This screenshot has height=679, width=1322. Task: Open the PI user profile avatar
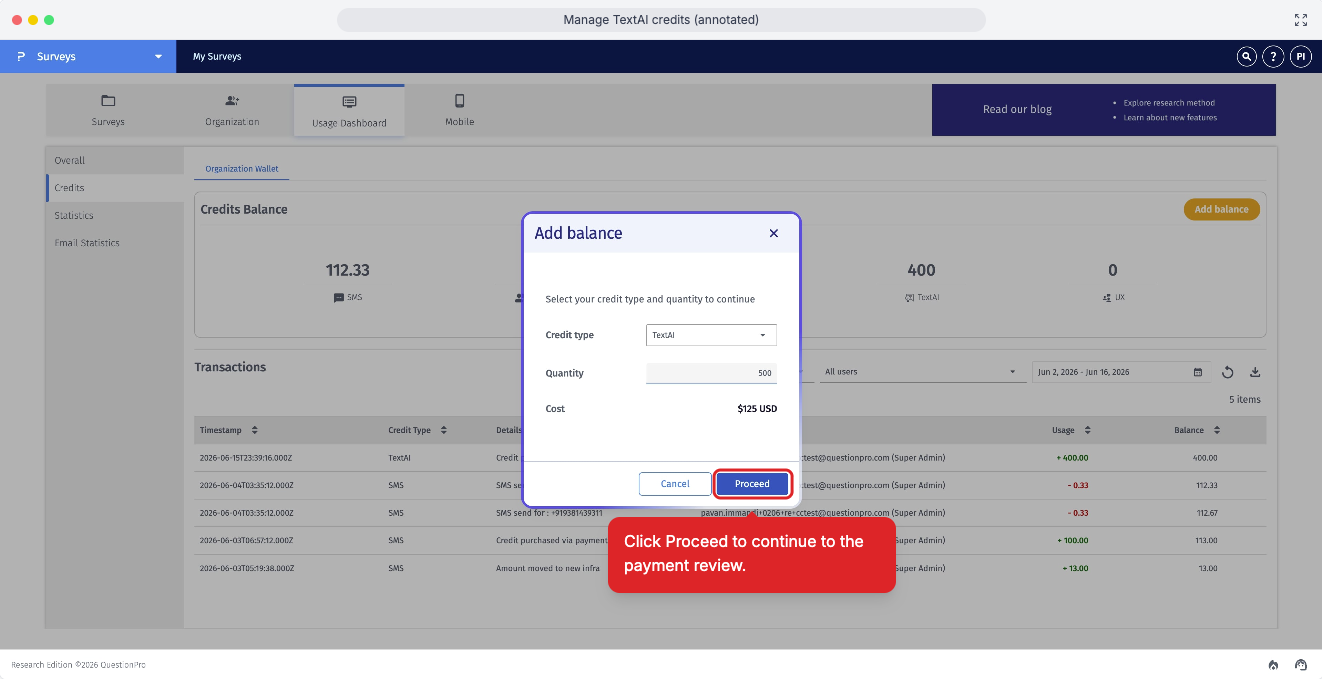pyautogui.click(x=1300, y=57)
